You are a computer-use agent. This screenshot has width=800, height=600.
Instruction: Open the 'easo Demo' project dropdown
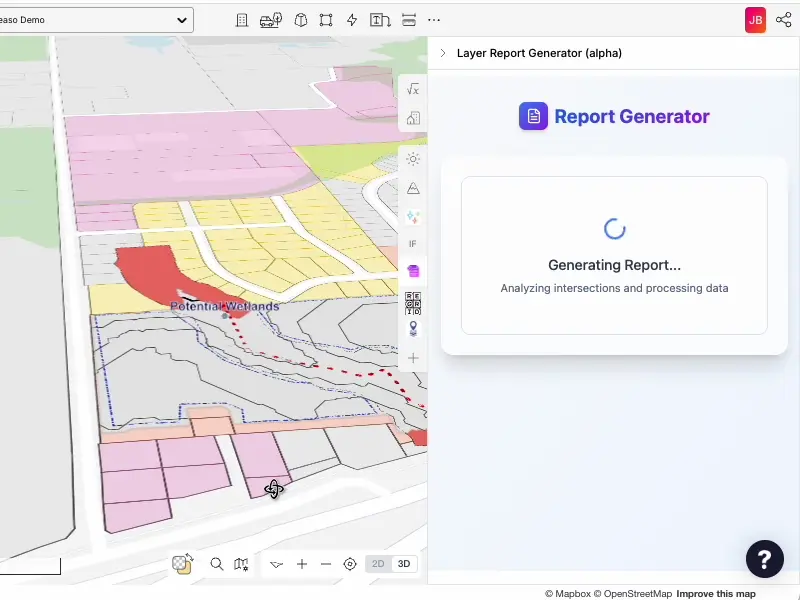(x=95, y=19)
